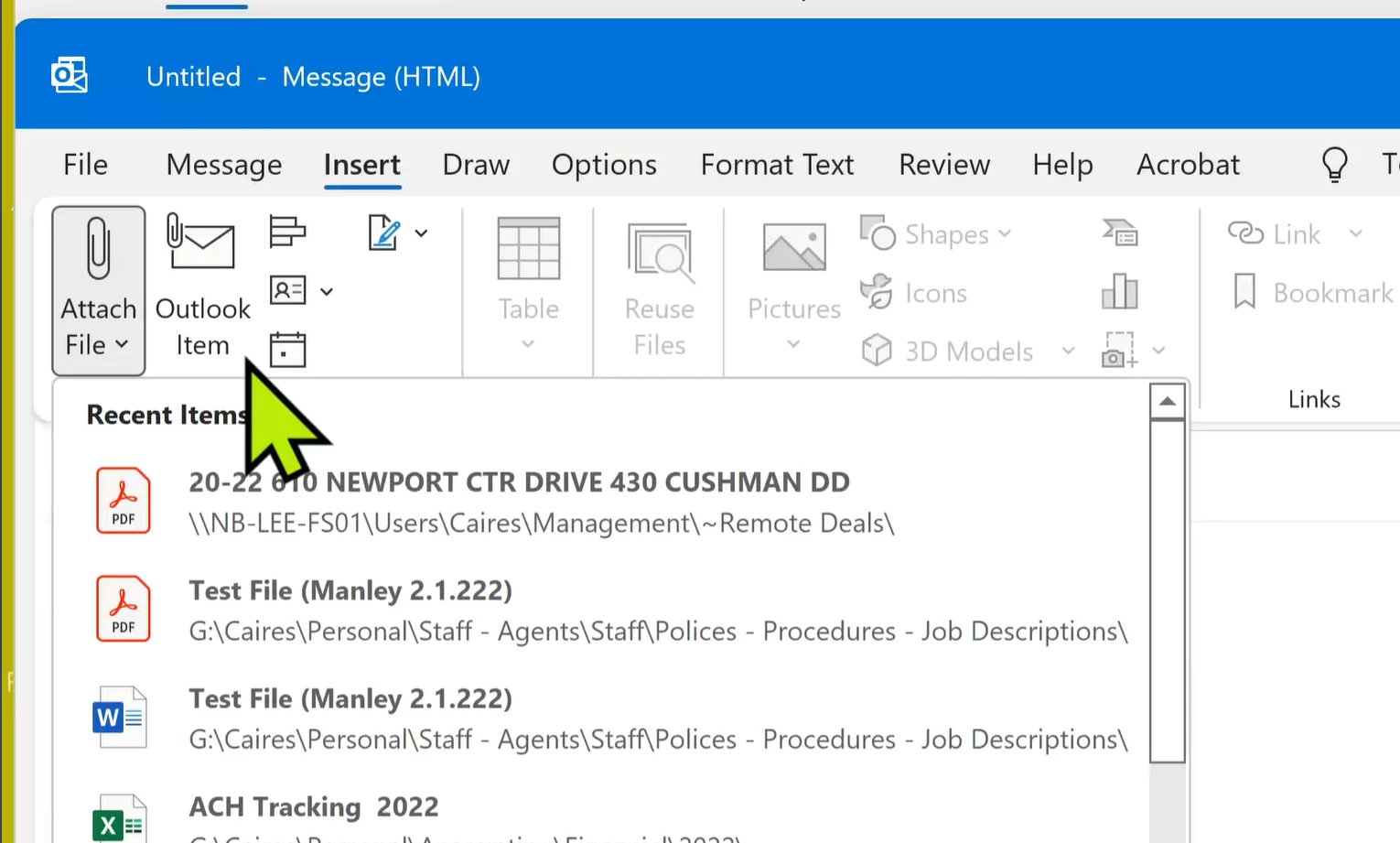Insert Icons
This screenshot has height=843, width=1400.
913,293
